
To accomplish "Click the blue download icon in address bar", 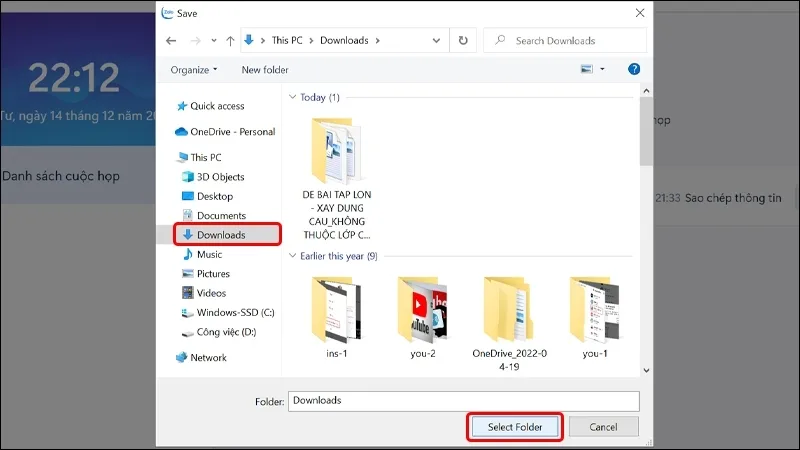I will (x=249, y=40).
